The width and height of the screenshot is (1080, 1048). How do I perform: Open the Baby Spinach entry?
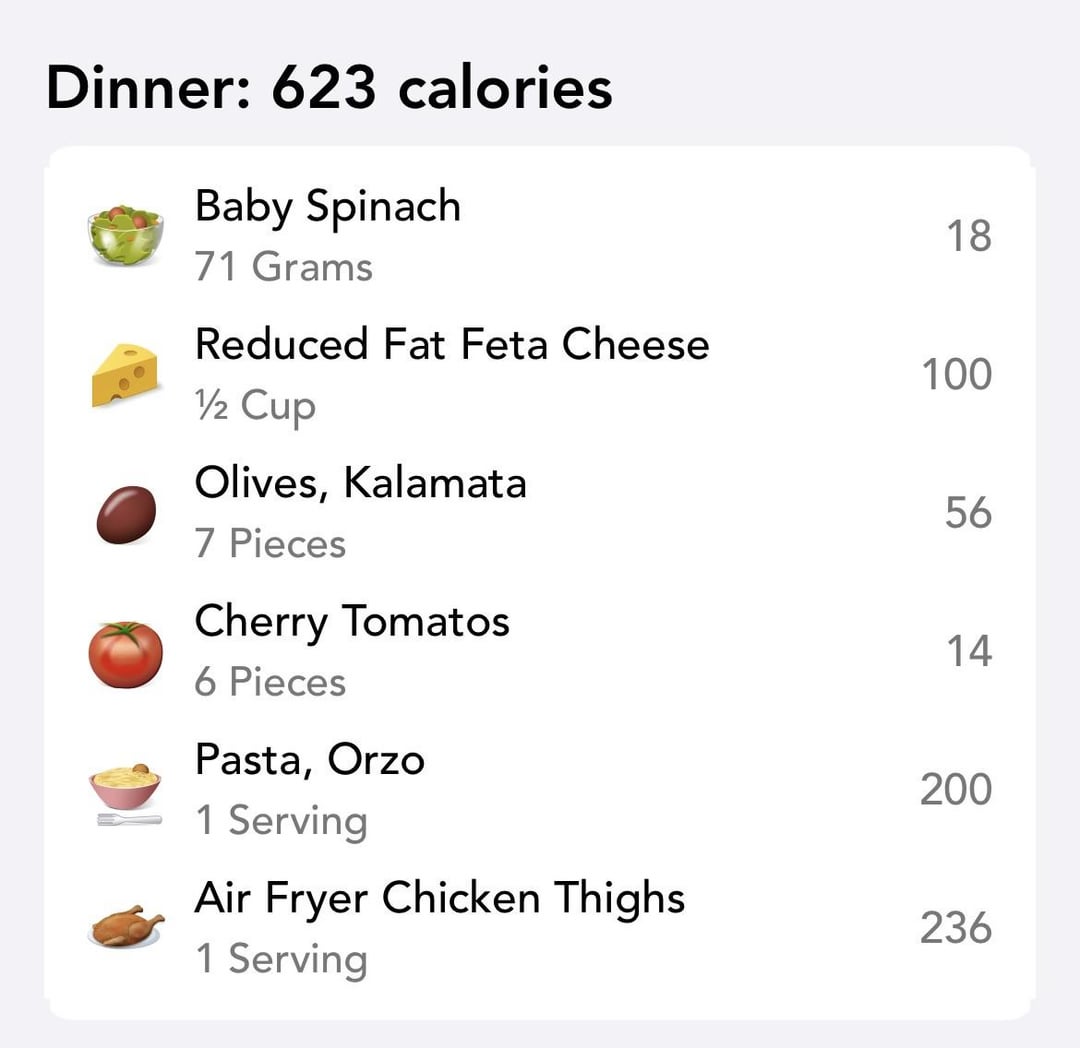tap(540, 236)
